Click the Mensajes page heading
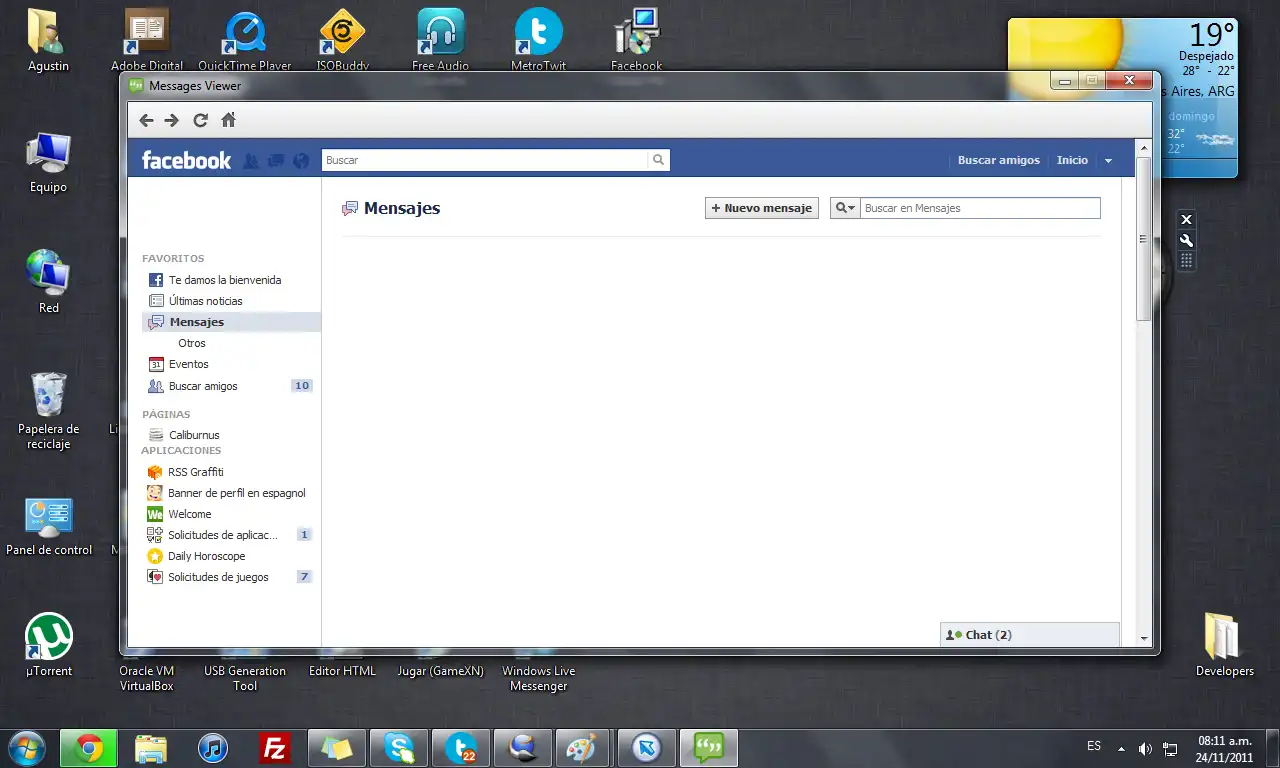Viewport: 1280px width, 768px height. coord(402,208)
